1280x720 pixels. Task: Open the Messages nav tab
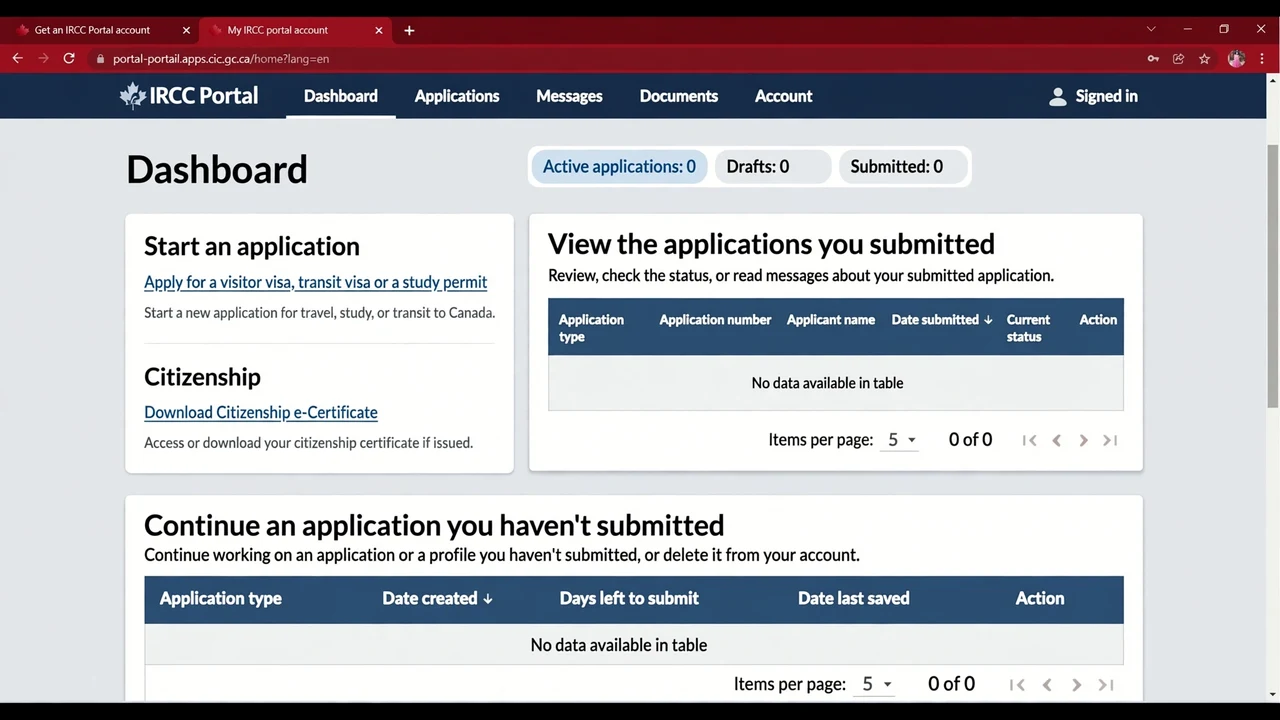pyautogui.click(x=569, y=96)
